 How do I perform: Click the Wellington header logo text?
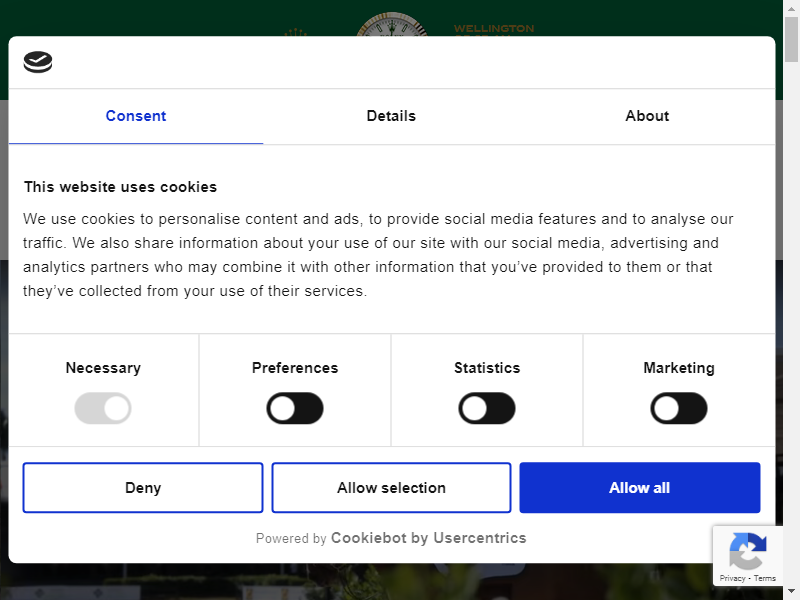(494, 28)
